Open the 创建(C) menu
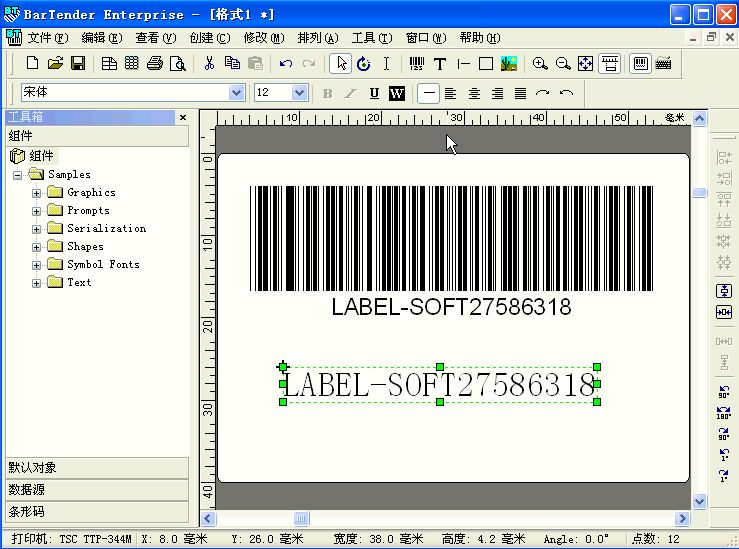This screenshot has width=739, height=549. click(210, 38)
